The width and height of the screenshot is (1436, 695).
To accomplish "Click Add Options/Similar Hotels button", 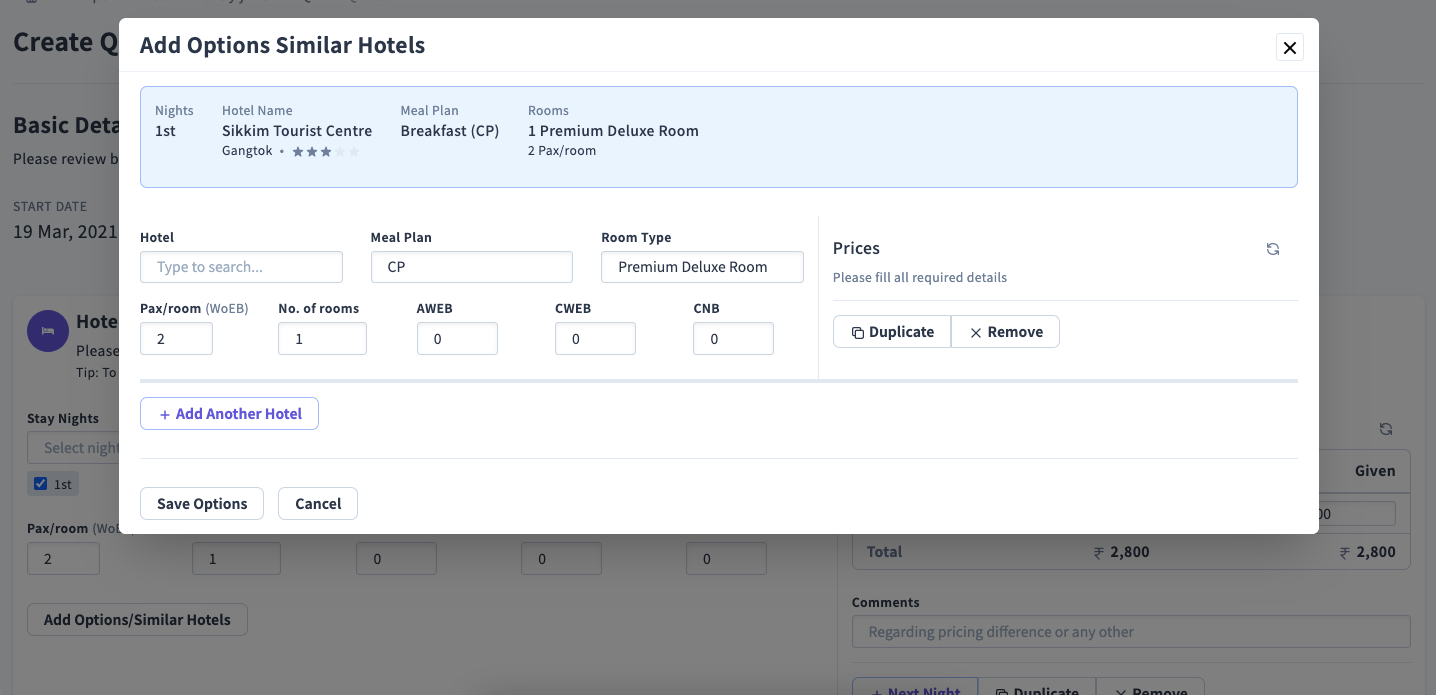I will click(x=136, y=619).
